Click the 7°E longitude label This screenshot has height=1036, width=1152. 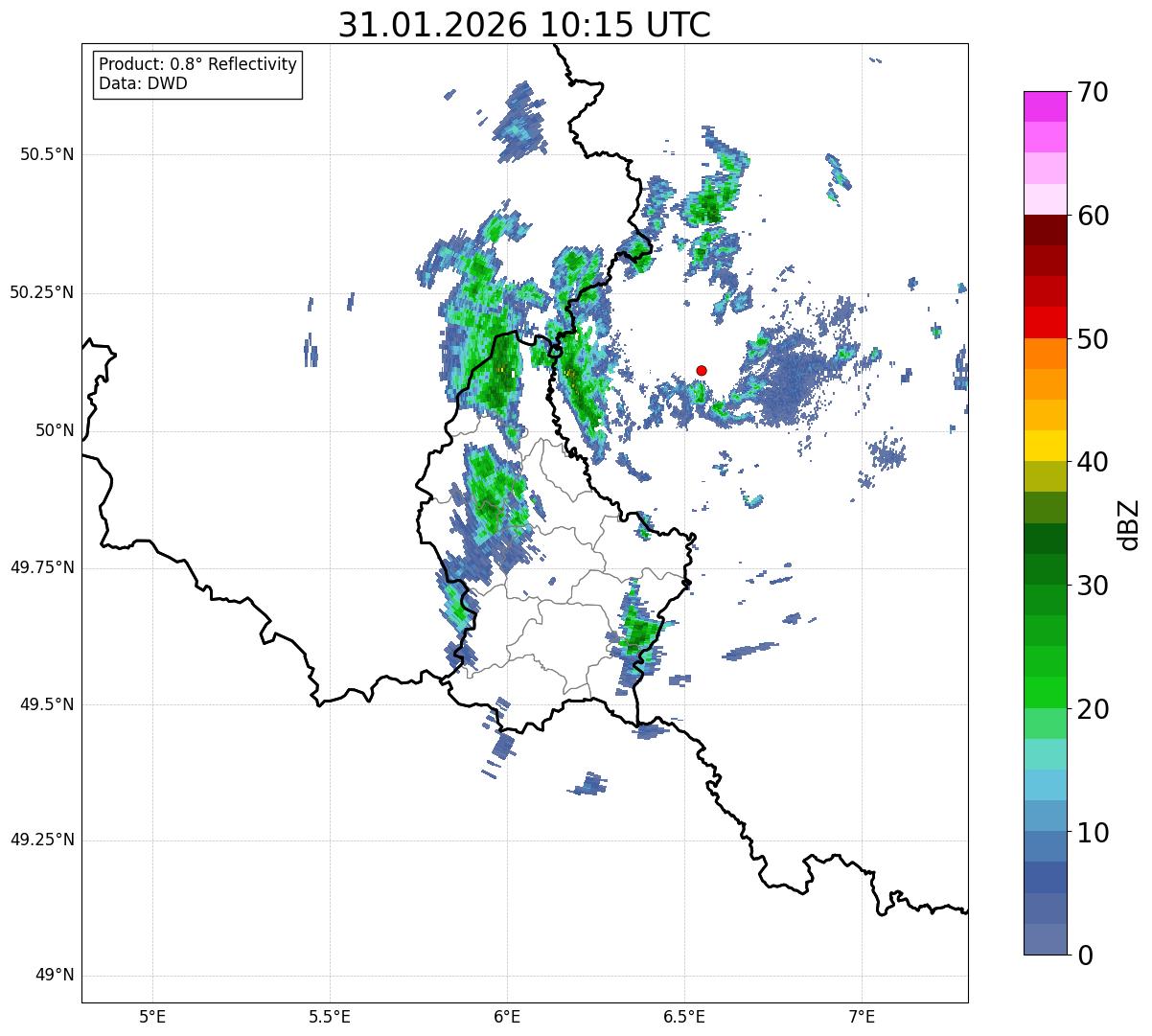click(x=863, y=1017)
